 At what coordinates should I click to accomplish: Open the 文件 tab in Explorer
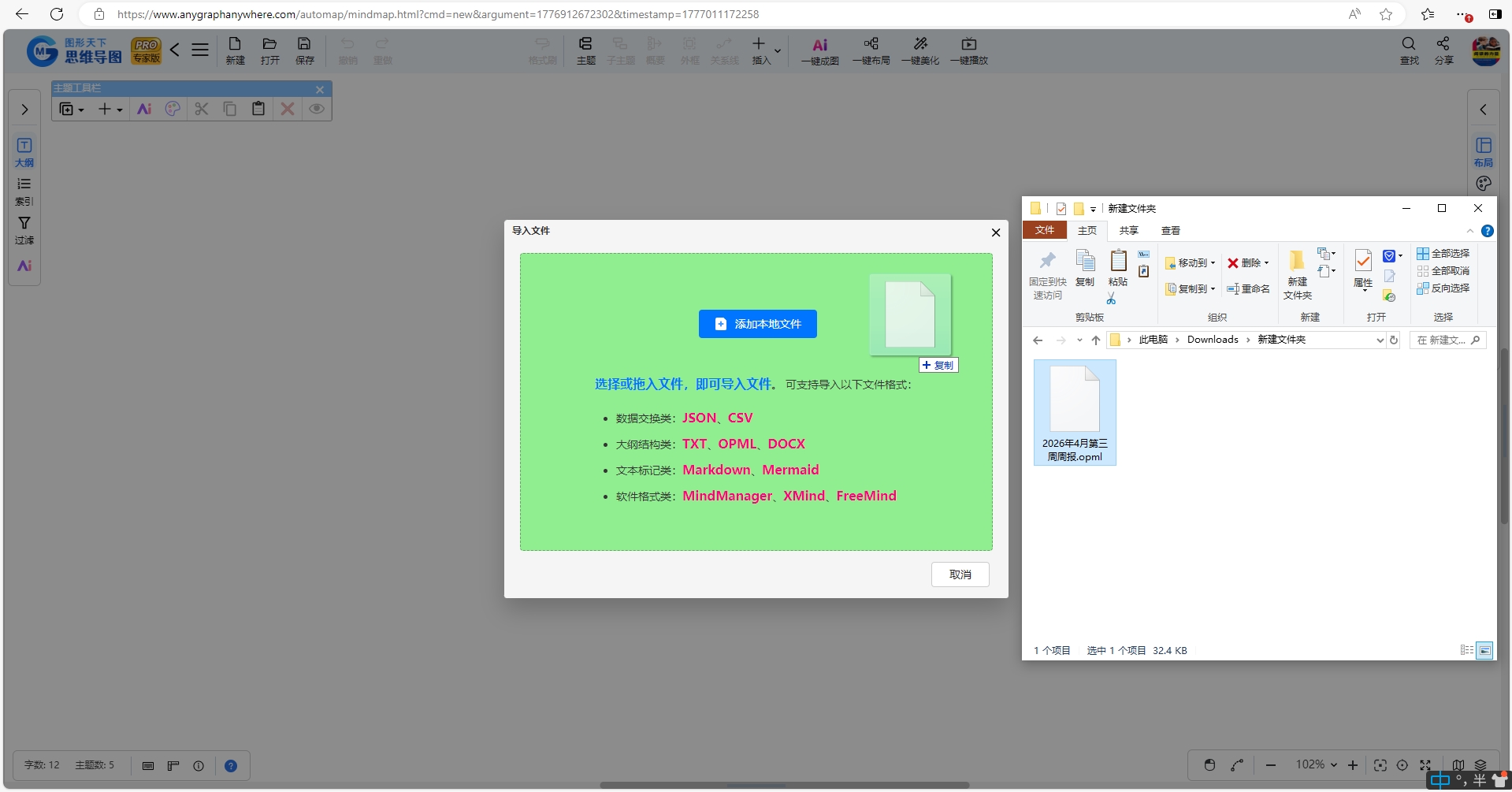click(1045, 230)
